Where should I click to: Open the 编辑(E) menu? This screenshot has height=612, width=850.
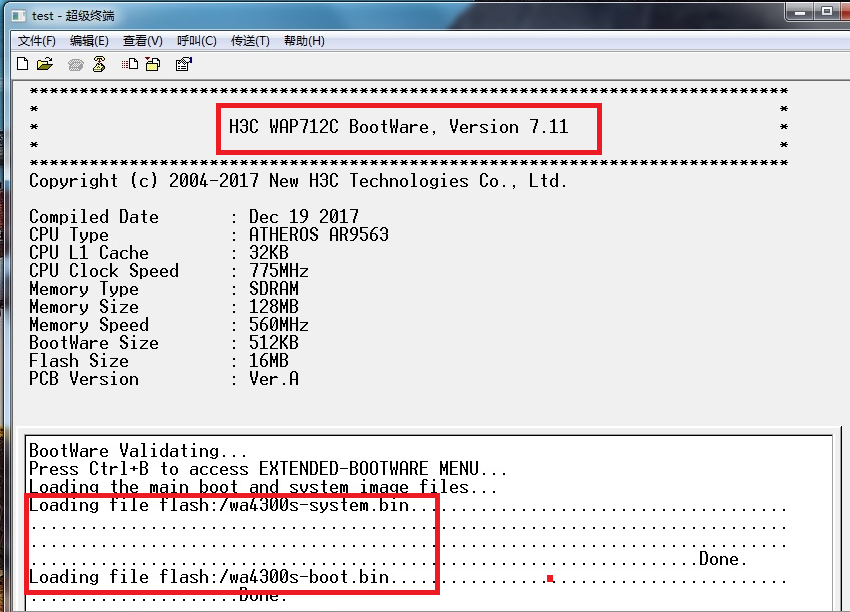coord(89,41)
